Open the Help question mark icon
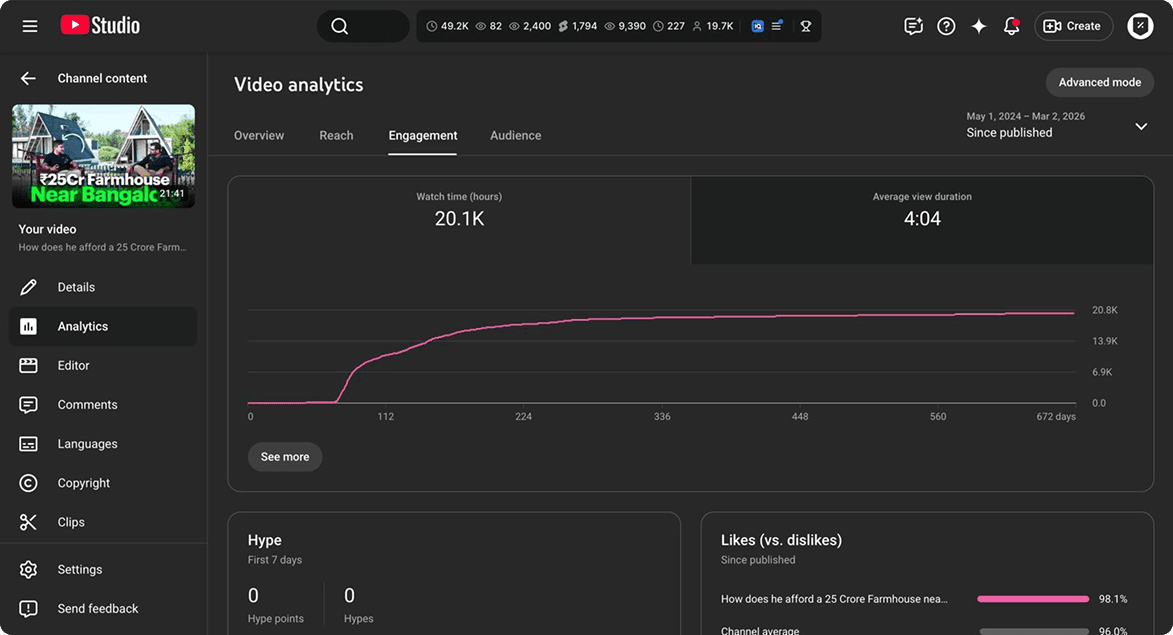This screenshot has height=635, width=1173. tap(946, 26)
